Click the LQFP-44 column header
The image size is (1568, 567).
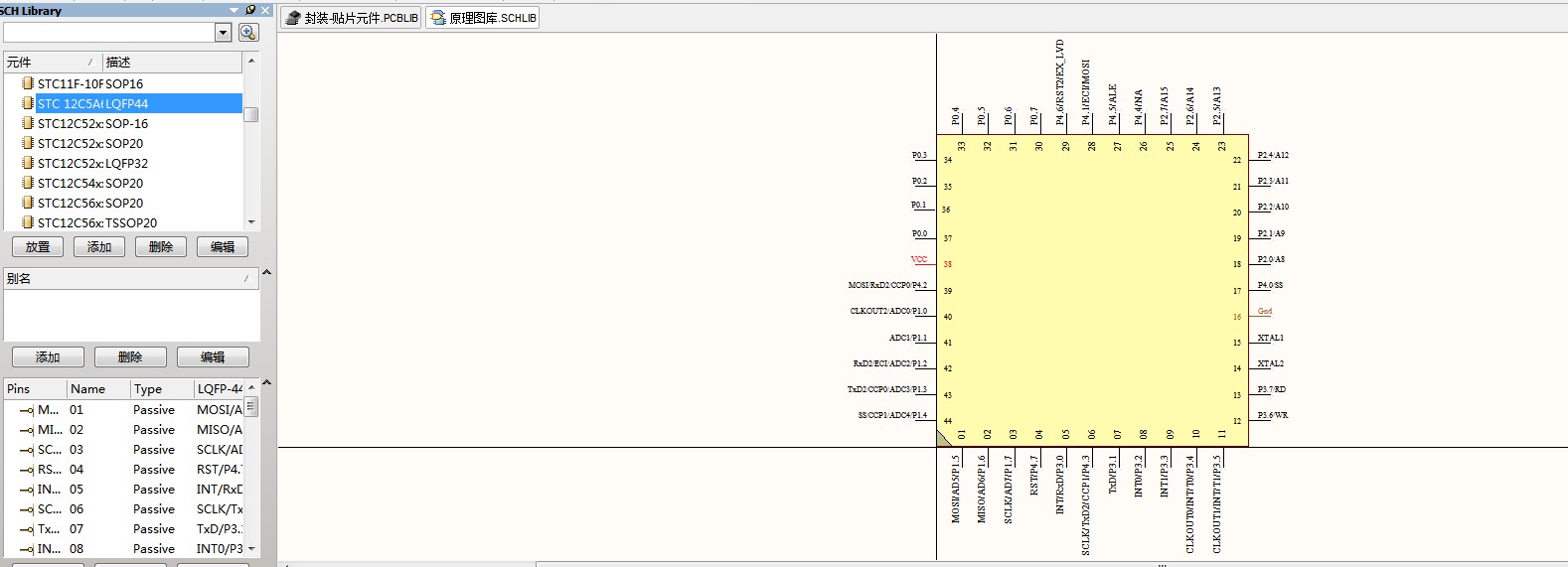[x=219, y=389]
